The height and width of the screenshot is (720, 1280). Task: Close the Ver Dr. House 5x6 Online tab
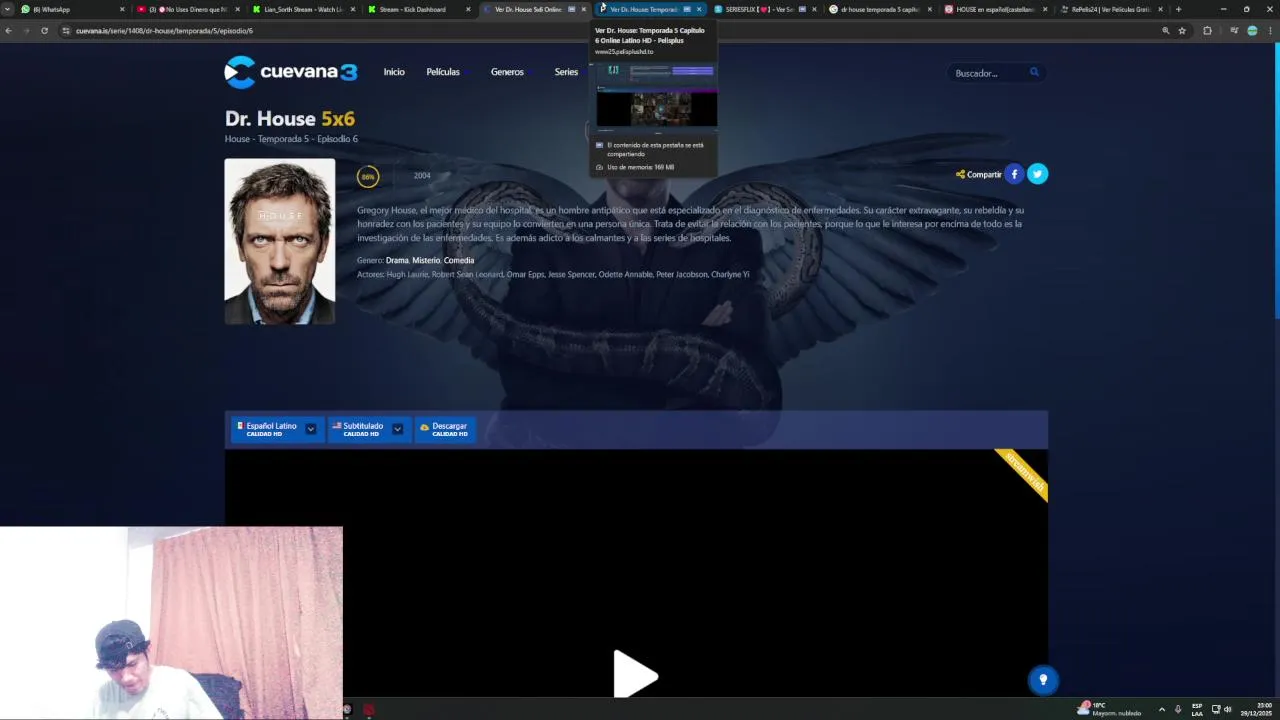click(x=584, y=9)
